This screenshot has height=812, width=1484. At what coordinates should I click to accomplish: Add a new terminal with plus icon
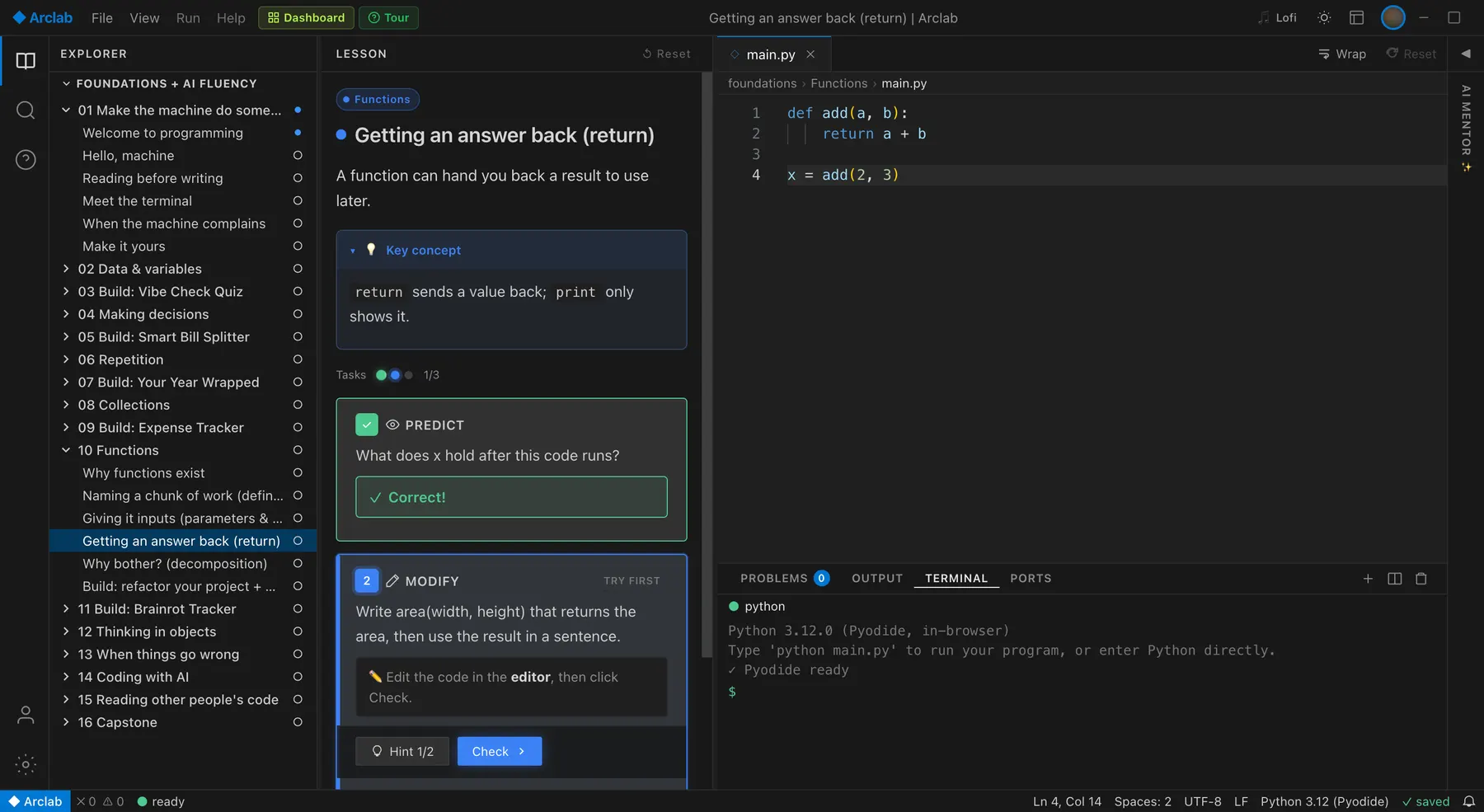click(x=1368, y=579)
